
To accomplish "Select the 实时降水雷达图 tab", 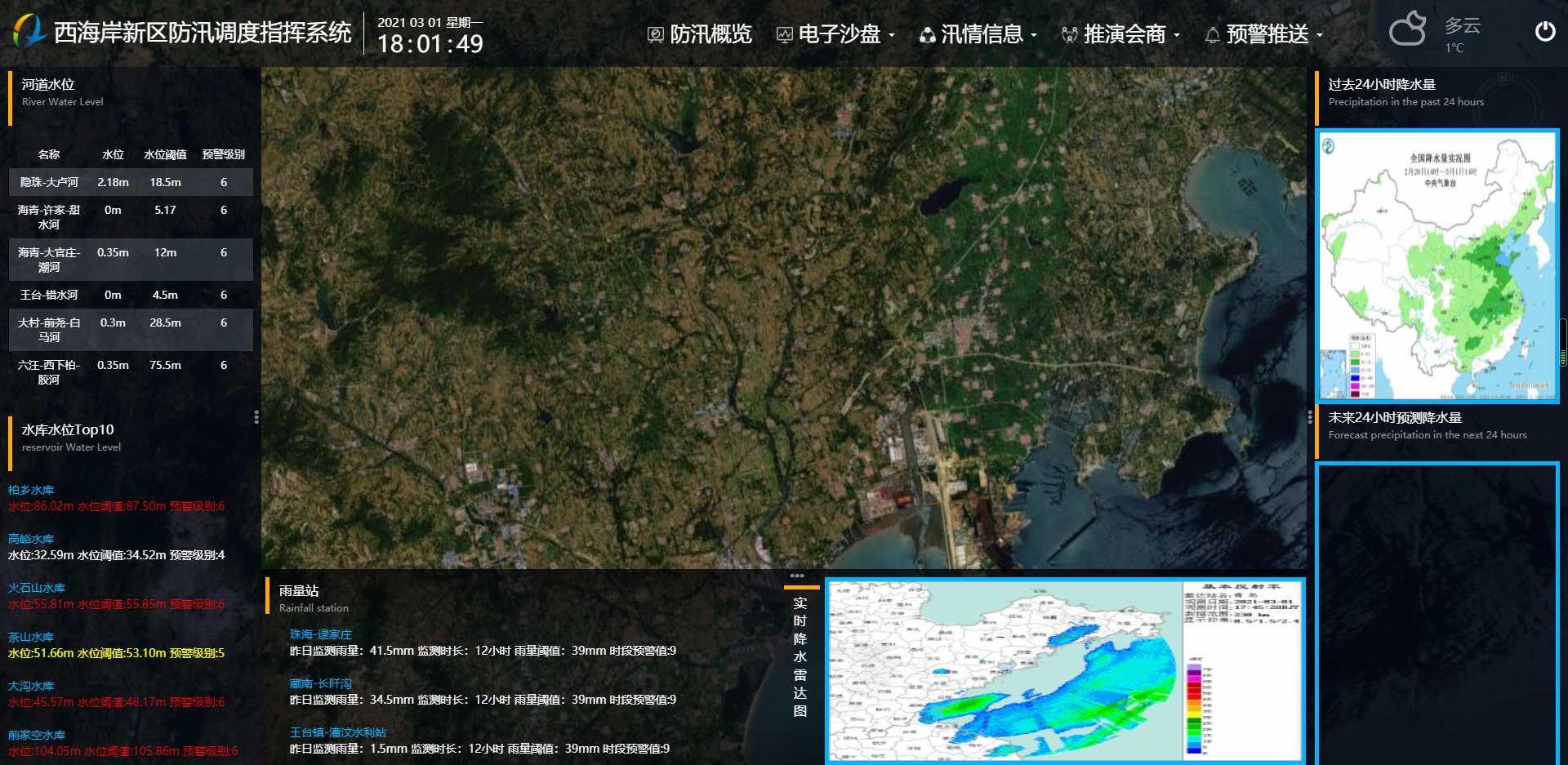I will (x=800, y=656).
